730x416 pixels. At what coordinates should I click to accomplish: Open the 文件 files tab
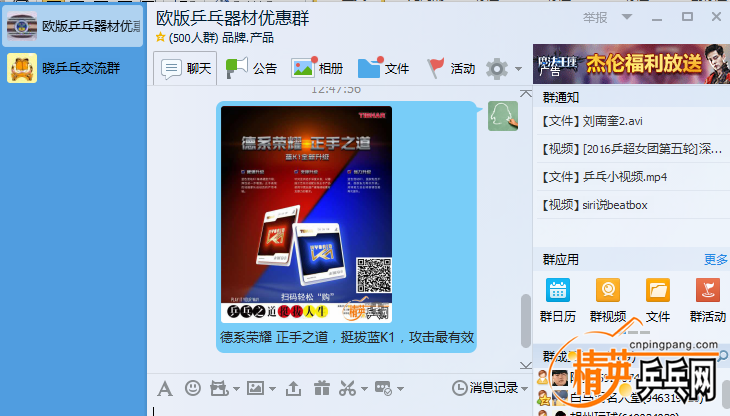pos(383,68)
